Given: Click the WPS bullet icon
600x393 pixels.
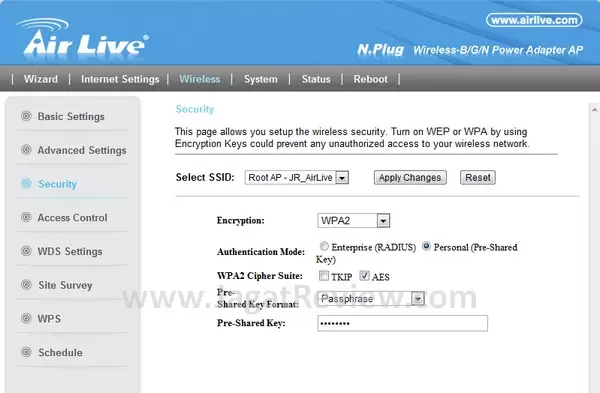Looking at the screenshot, I should click(26, 318).
